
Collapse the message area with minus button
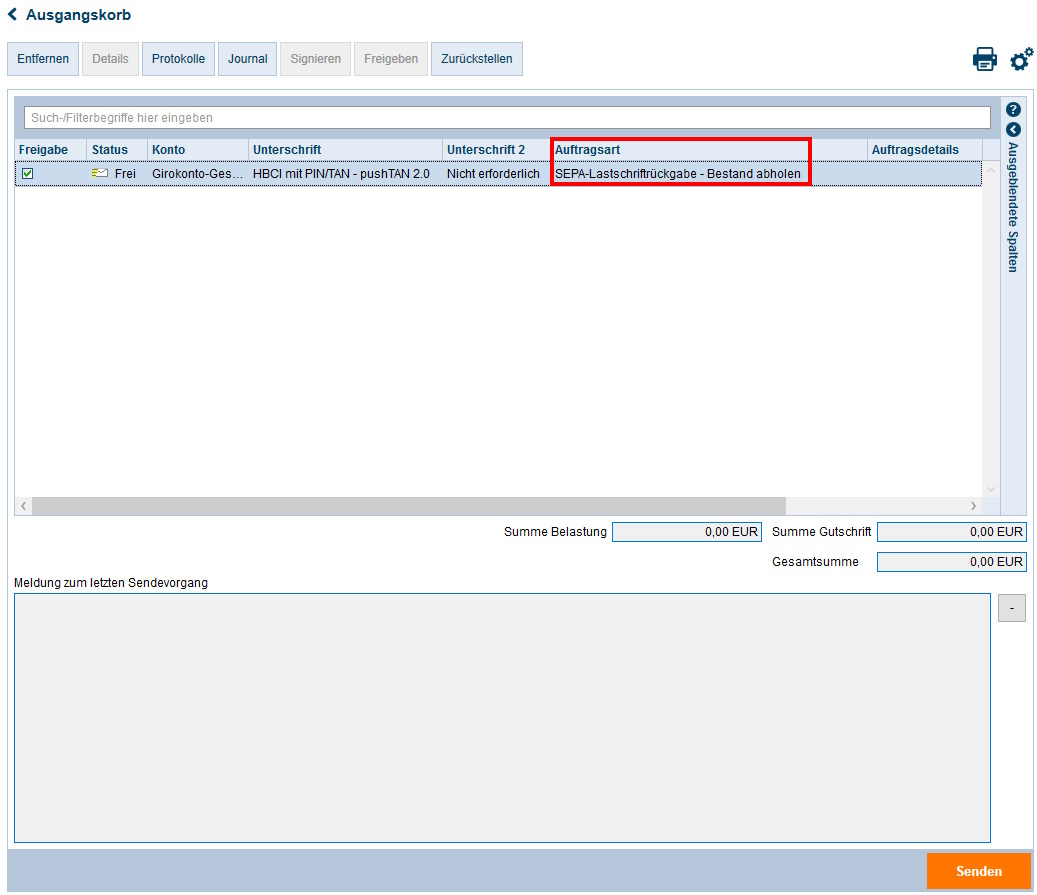(1012, 608)
